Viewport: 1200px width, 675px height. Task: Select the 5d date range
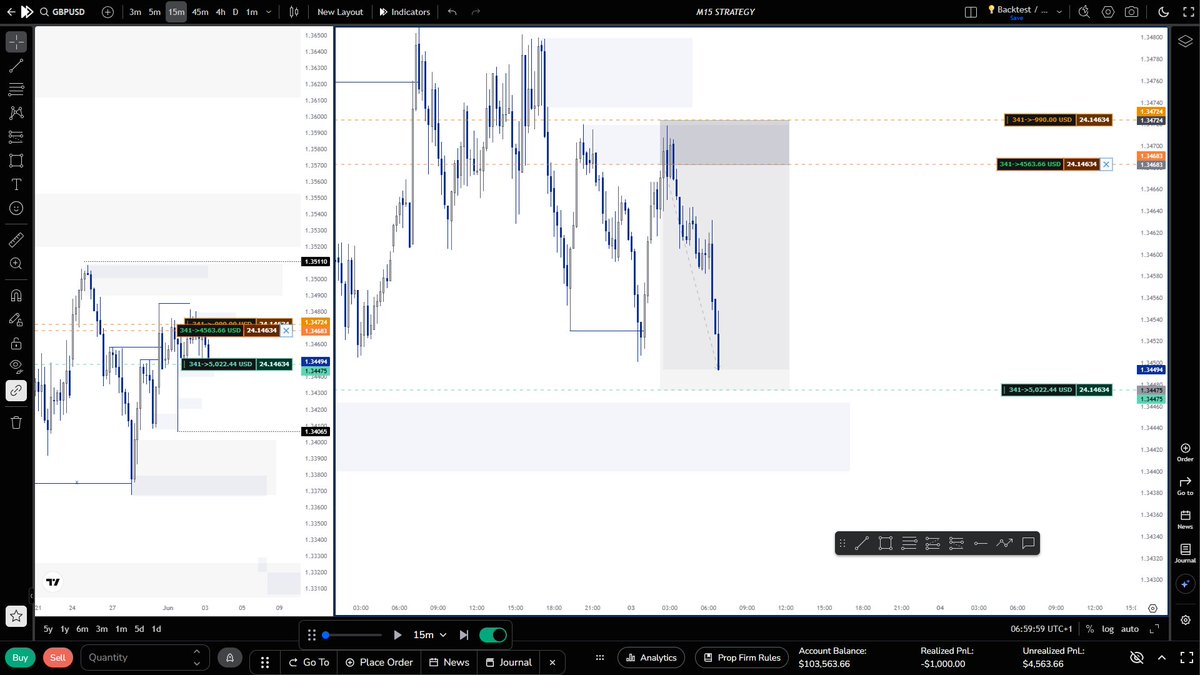(x=139, y=629)
